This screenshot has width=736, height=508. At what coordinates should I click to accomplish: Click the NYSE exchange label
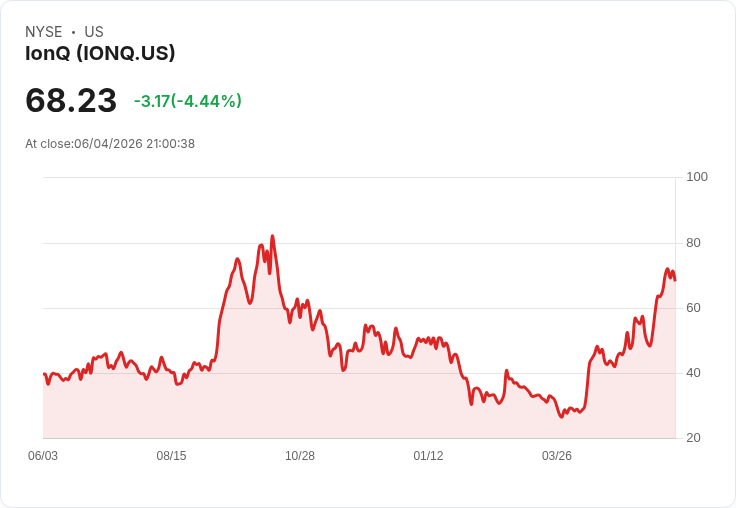pyautogui.click(x=44, y=32)
